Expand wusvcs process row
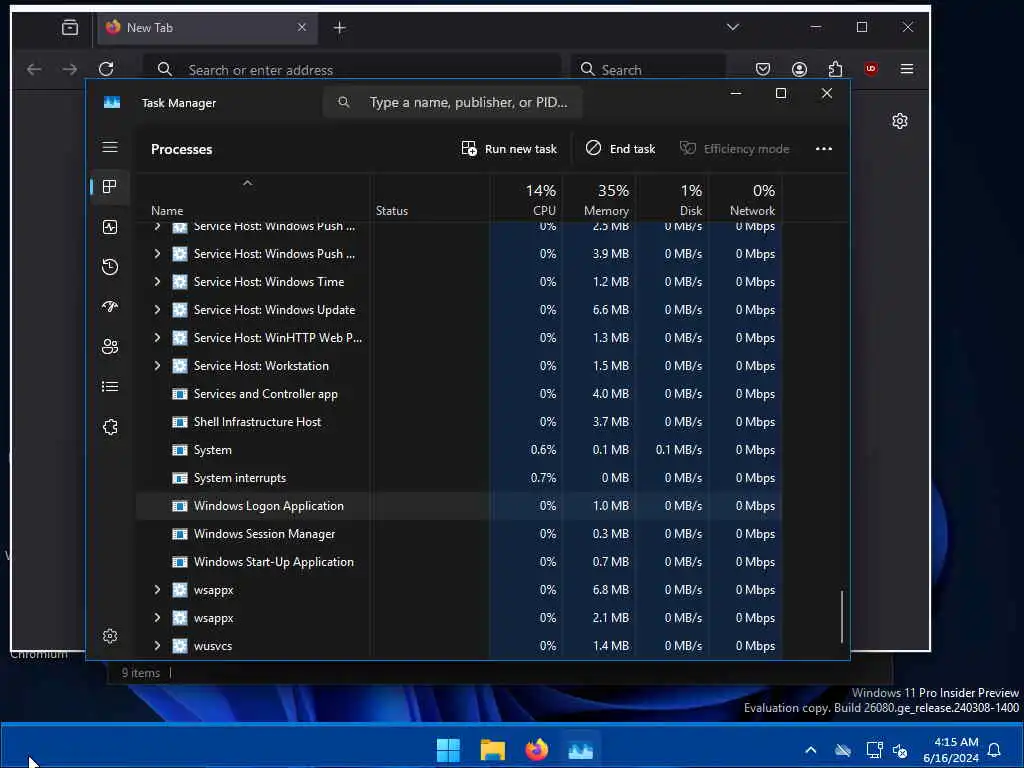Screen dimensions: 1024x768 pyautogui.click(x=157, y=646)
